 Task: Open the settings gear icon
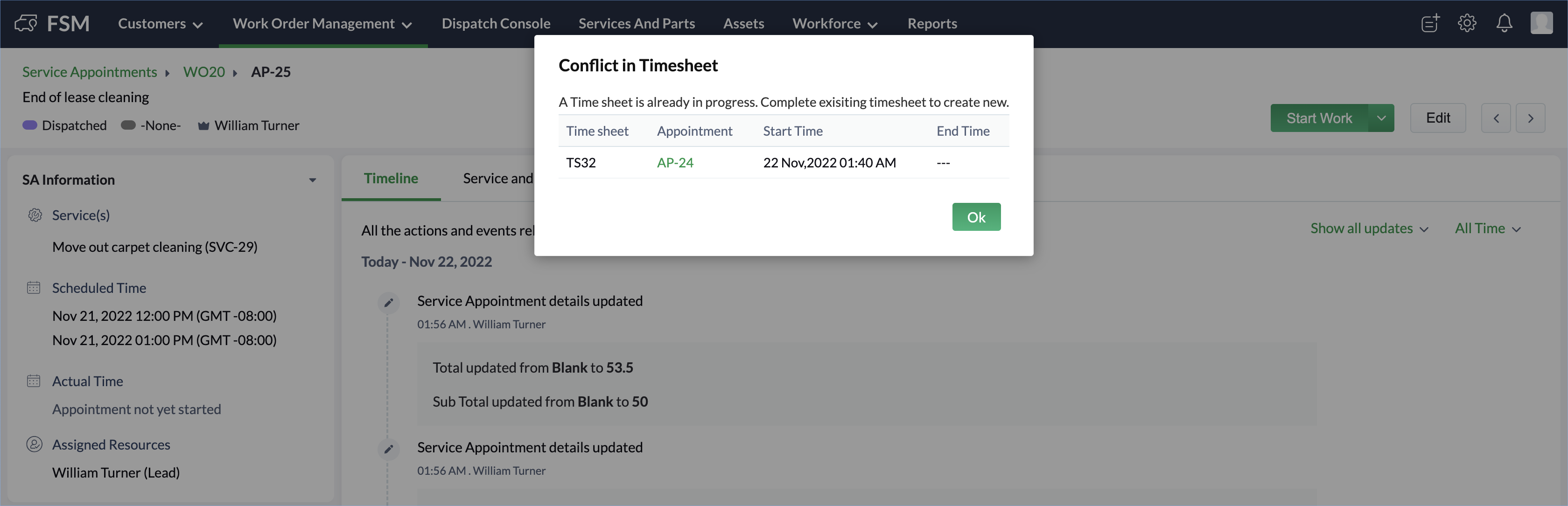pos(1467,23)
